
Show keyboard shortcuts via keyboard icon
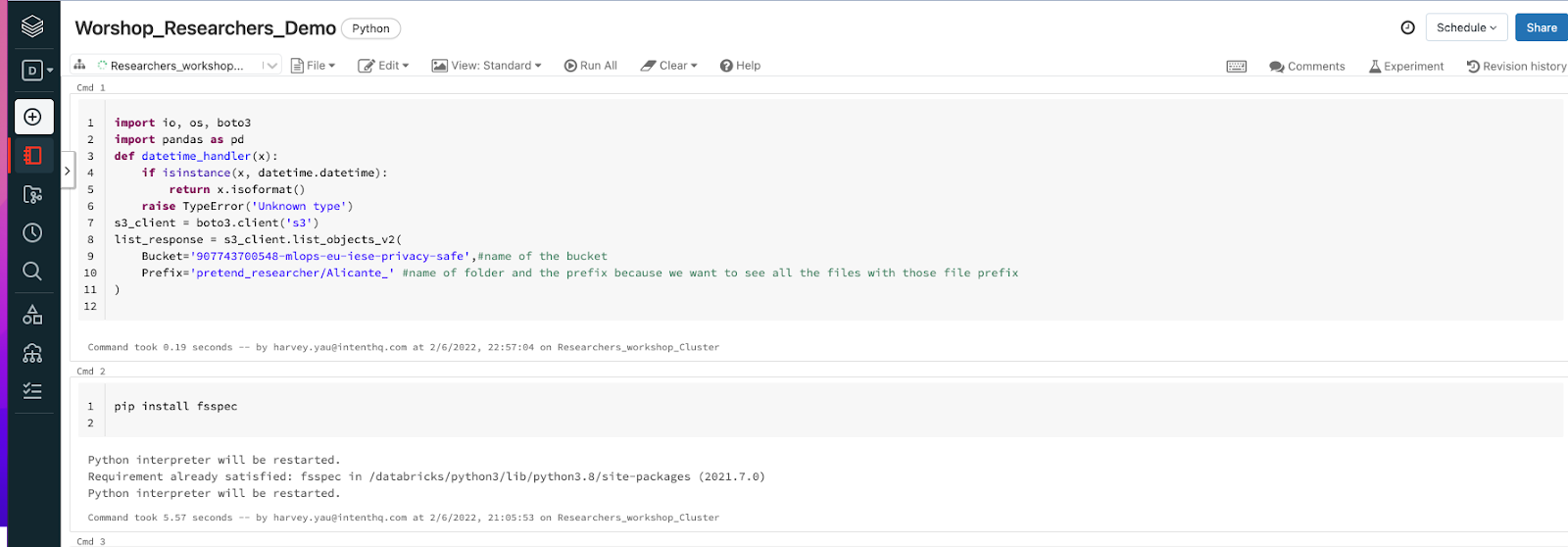click(x=1237, y=67)
